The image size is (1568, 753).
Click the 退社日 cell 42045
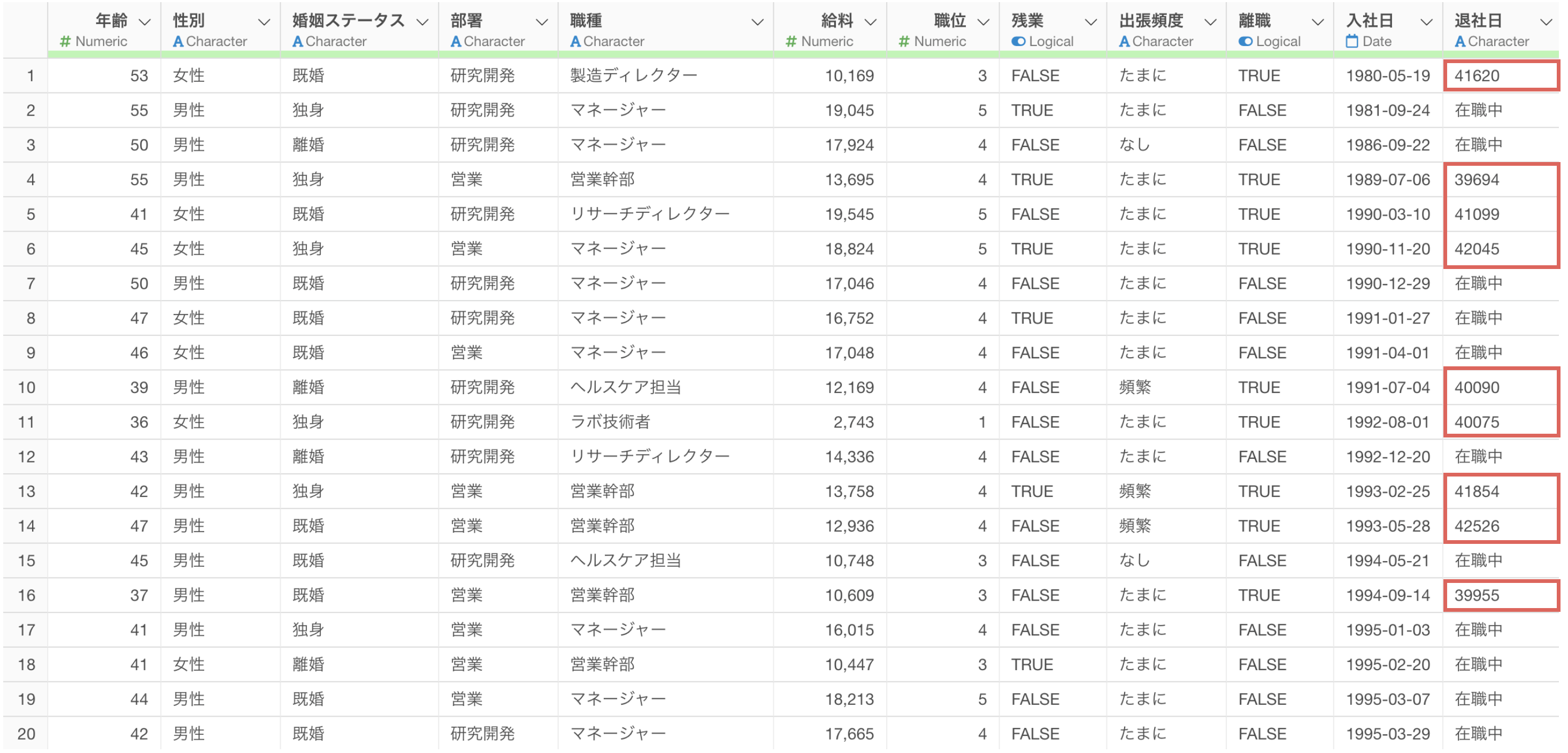coord(1501,249)
